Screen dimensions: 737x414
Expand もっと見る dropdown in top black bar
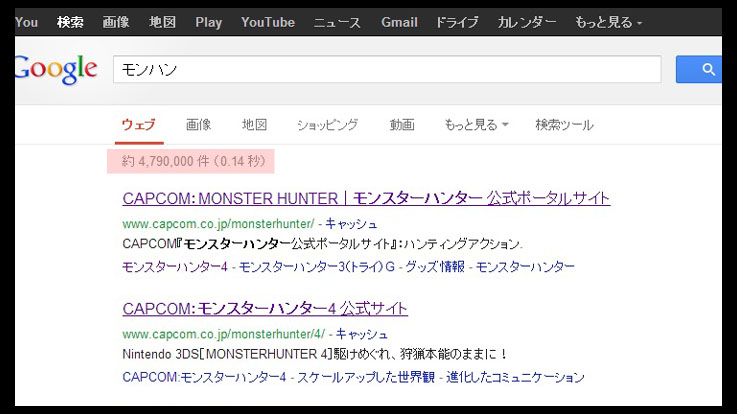pos(608,22)
